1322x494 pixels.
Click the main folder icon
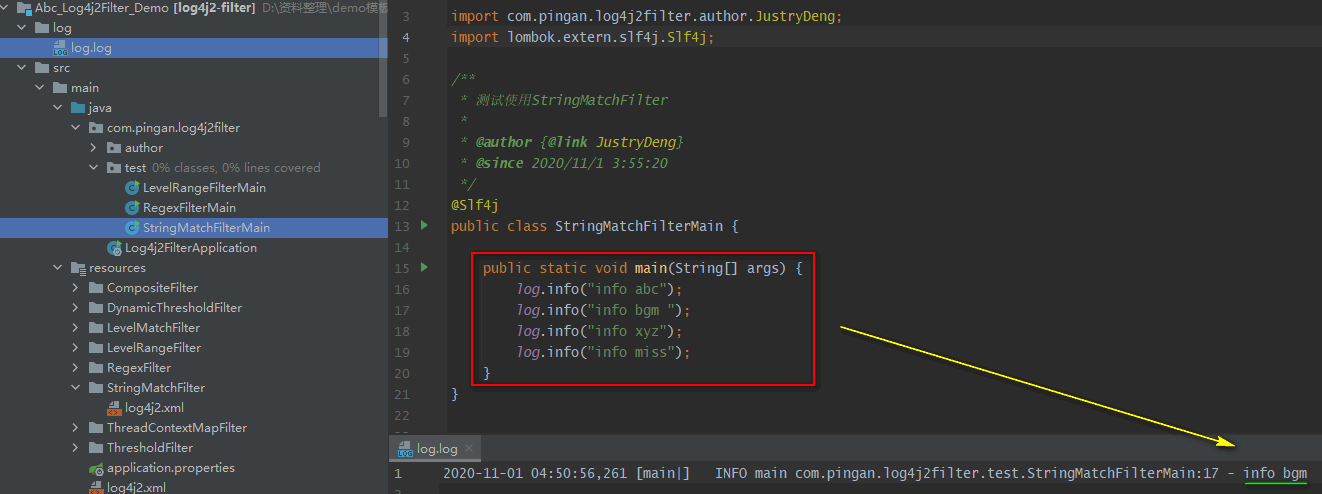pyautogui.click(x=60, y=88)
